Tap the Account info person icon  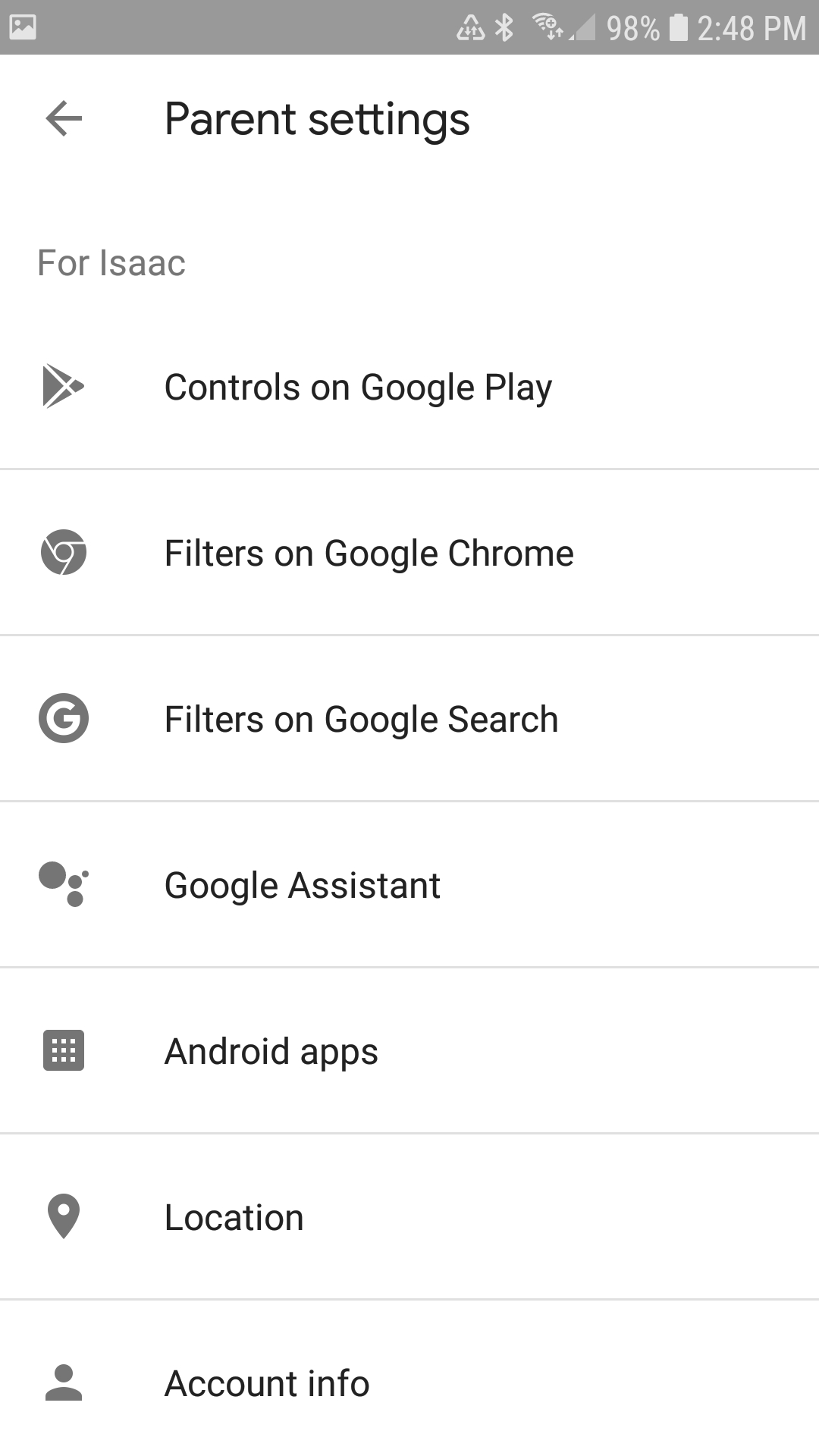(64, 1382)
